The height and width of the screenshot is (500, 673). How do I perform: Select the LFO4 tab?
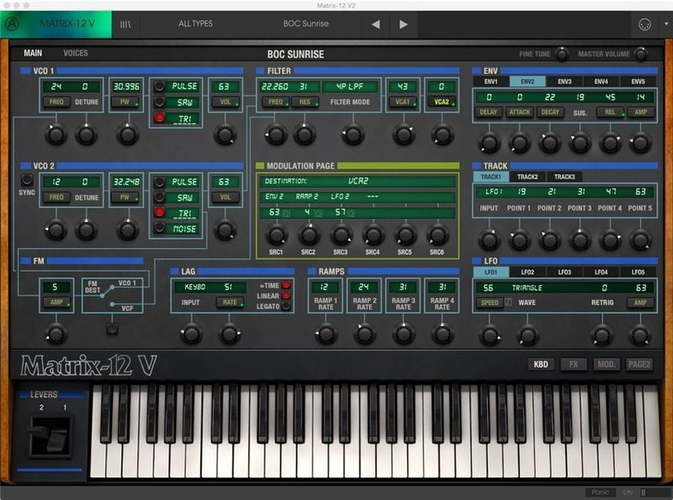click(x=601, y=272)
